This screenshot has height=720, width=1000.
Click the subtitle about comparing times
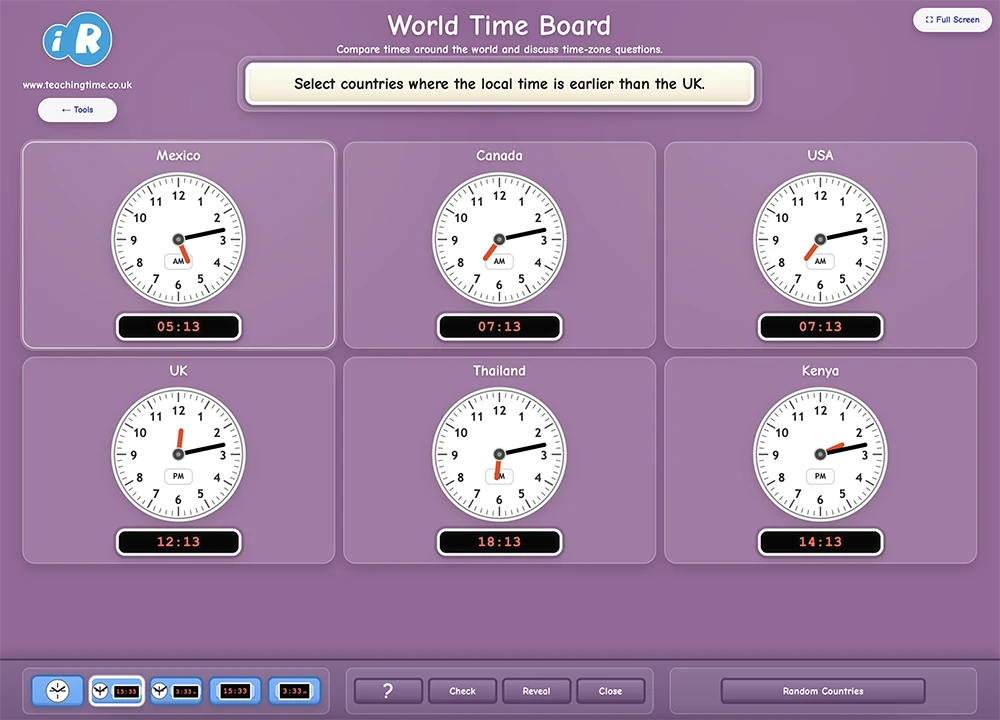pyautogui.click(x=499, y=50)
